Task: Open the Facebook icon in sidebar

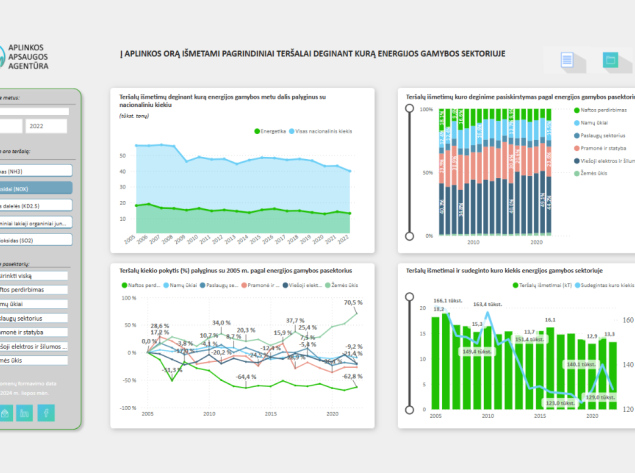Action: [46, 413]
